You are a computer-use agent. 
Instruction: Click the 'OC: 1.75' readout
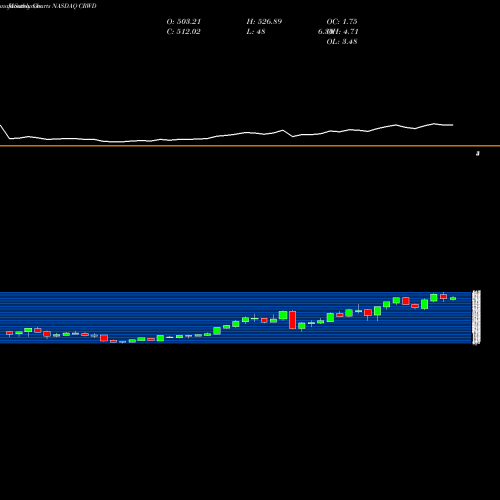pyautogui.click(x=342, y=22)
